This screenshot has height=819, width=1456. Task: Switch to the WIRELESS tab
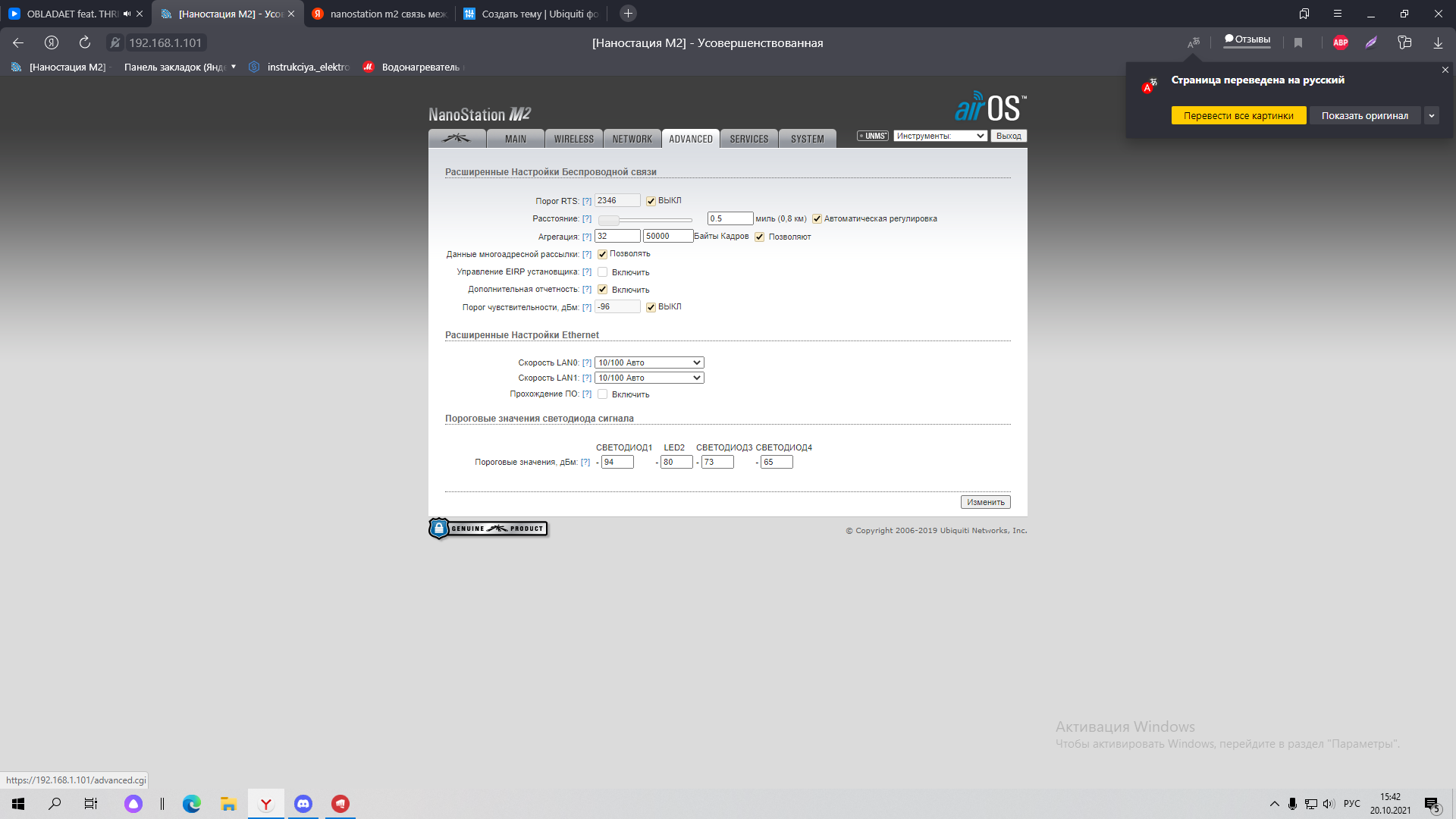[574, 139]
